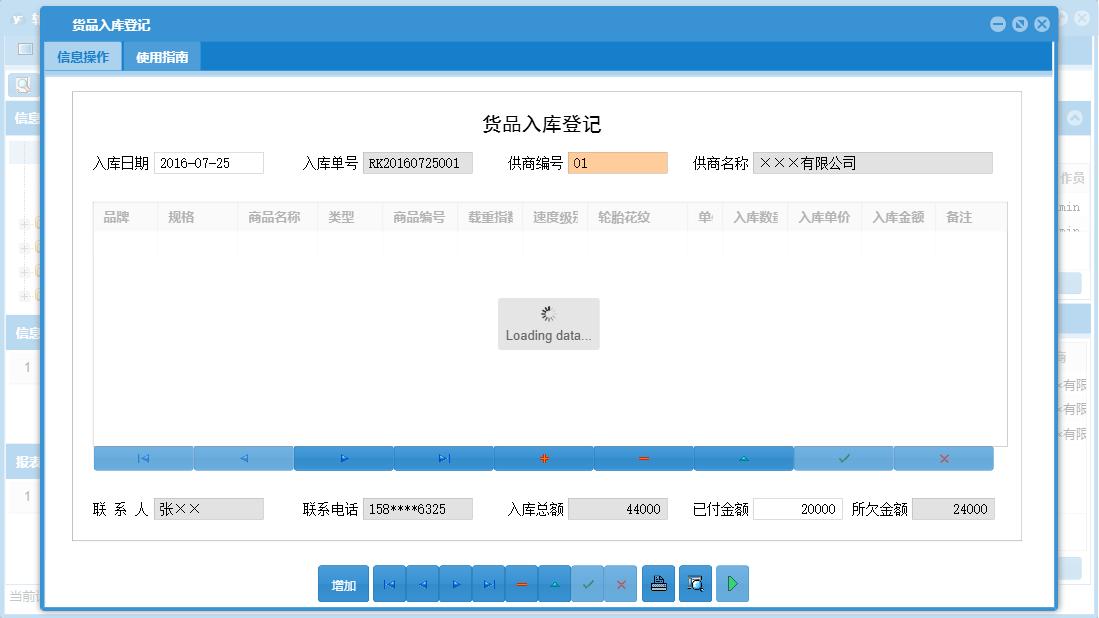
Task: Open print preview from the bottom toolbar
Action: tap(695, 583)
